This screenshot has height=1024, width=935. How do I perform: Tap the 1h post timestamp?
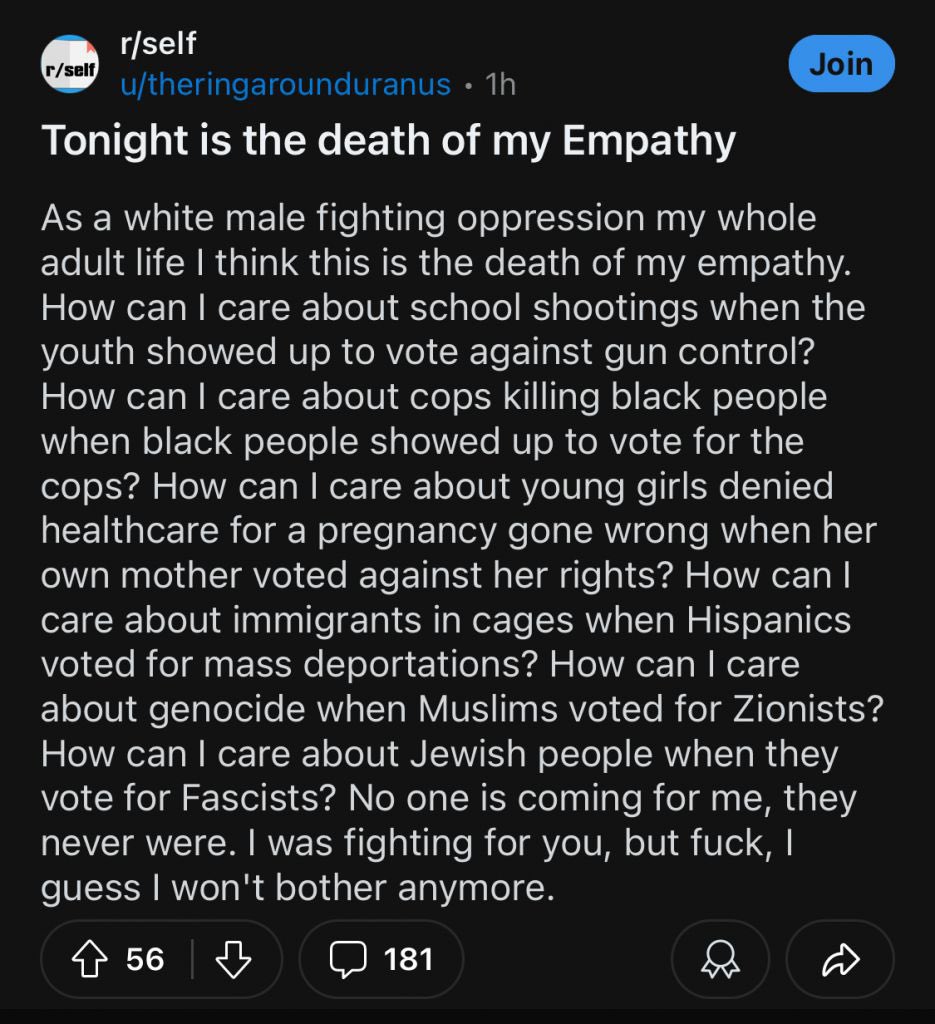point(500,85)
